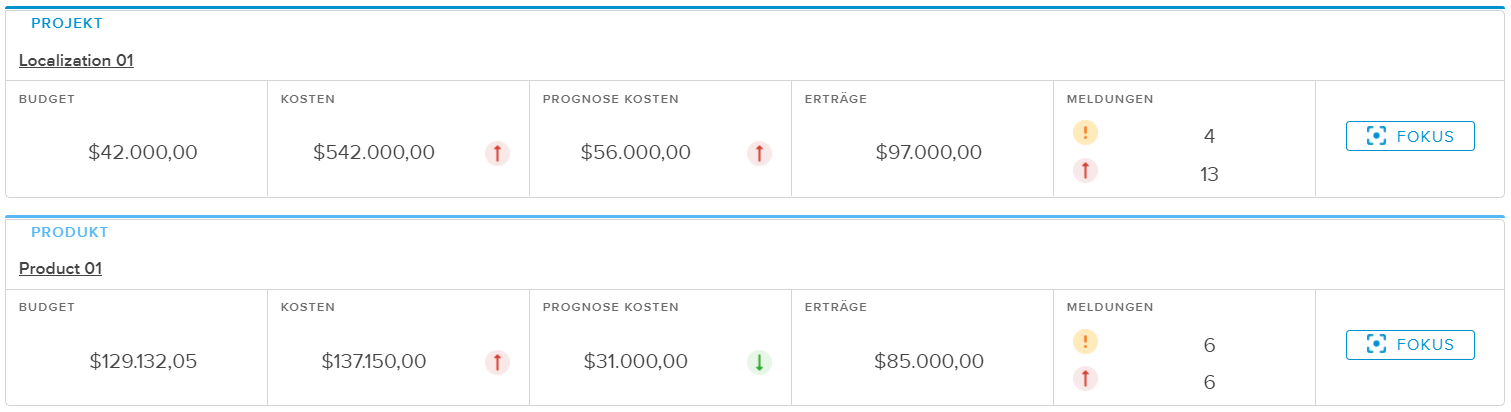The height and width of the screenshot is (412, 1511).
Task: Click green down arrow beside Product 01 Prognose Kosten
Action: 759,362
